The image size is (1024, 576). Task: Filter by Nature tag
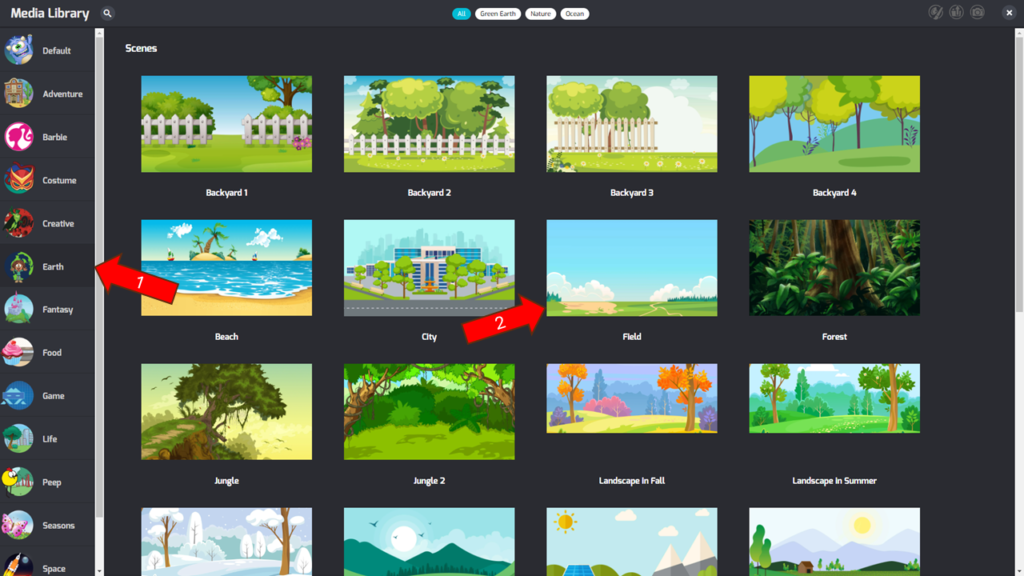[x=541, y=14]
